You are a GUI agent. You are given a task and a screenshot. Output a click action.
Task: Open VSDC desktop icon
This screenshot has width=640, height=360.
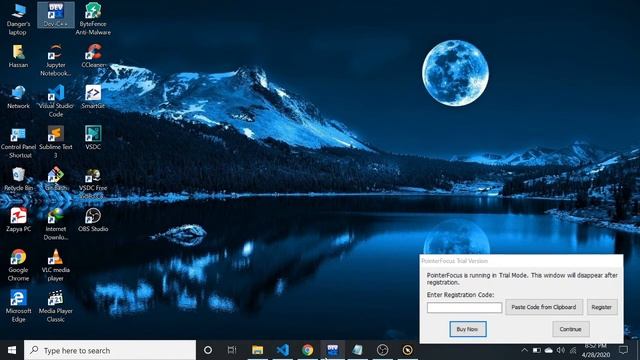[x=93, y=138]
